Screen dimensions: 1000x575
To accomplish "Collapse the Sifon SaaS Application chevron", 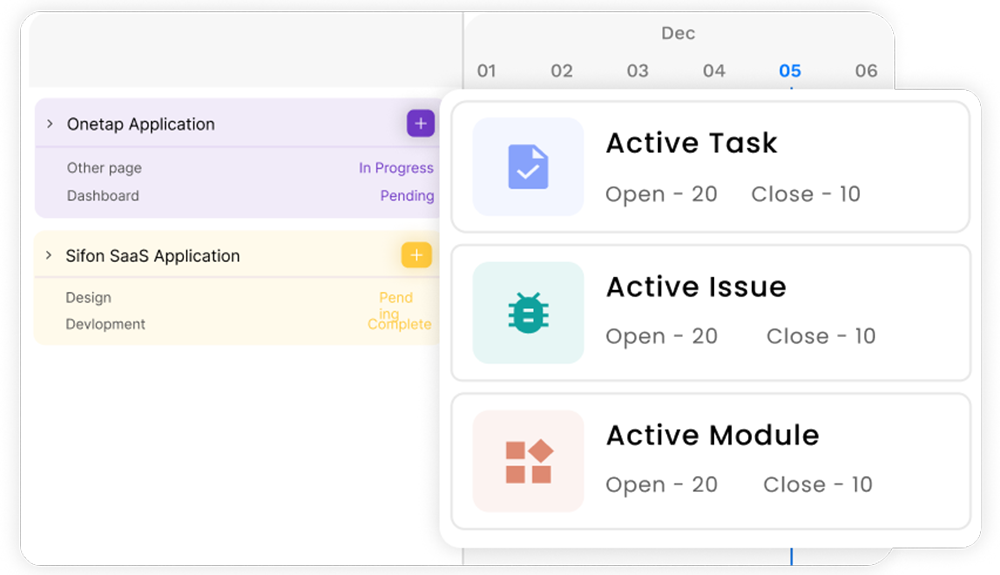I will (48, 255).
